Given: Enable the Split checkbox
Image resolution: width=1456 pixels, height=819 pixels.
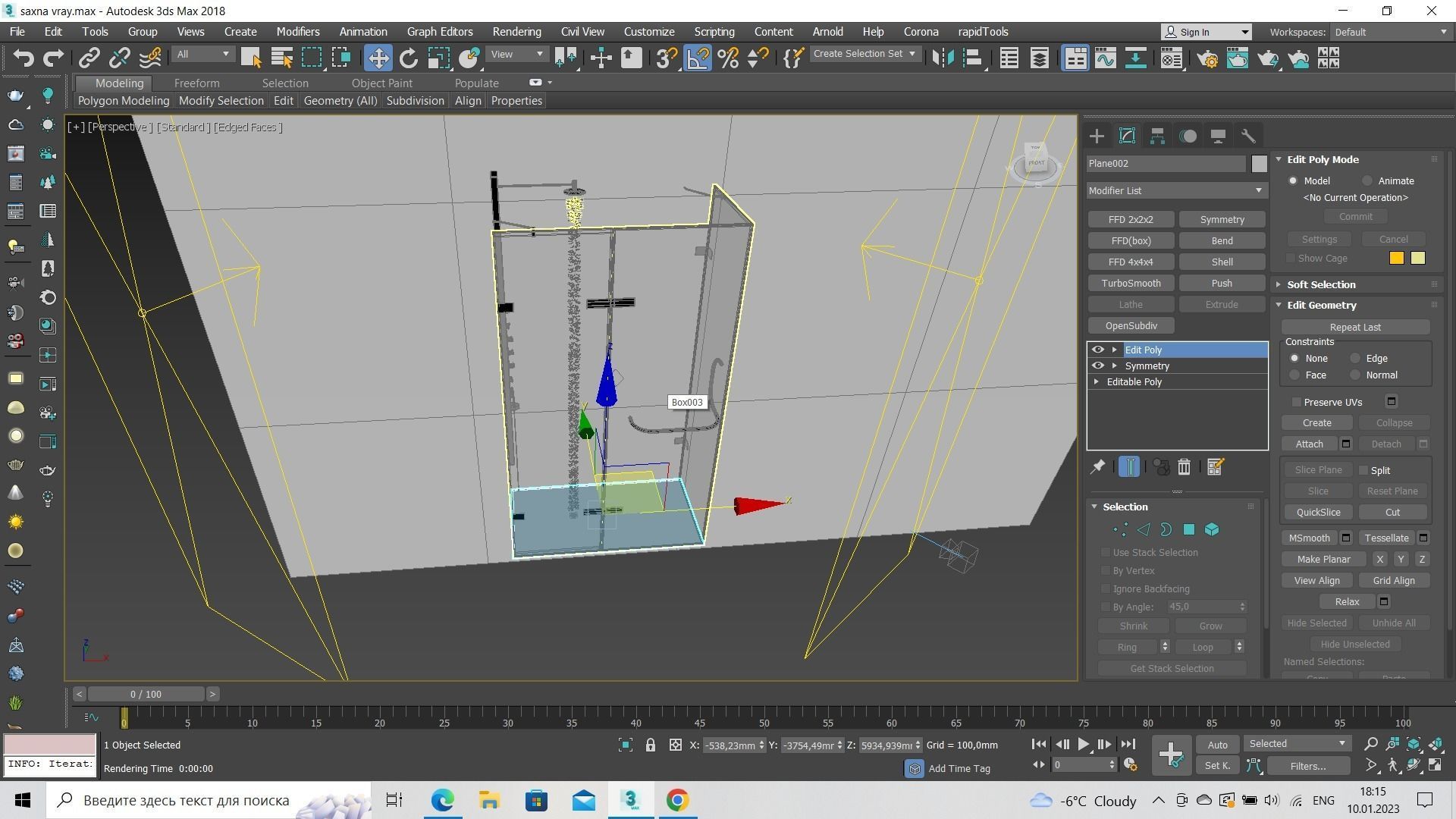Looking at the screenshot, I should 1363,470.
